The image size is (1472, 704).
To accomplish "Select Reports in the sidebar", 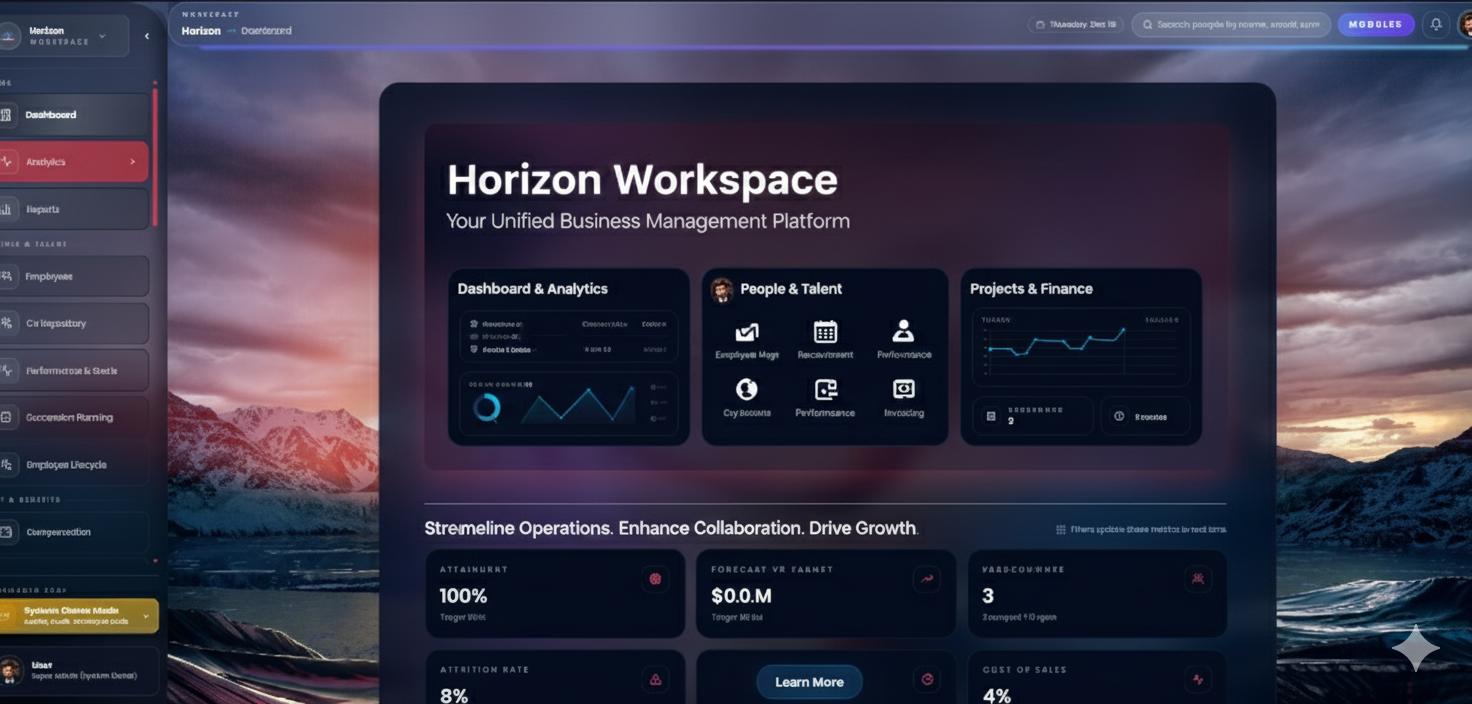I will click(74, 209).
